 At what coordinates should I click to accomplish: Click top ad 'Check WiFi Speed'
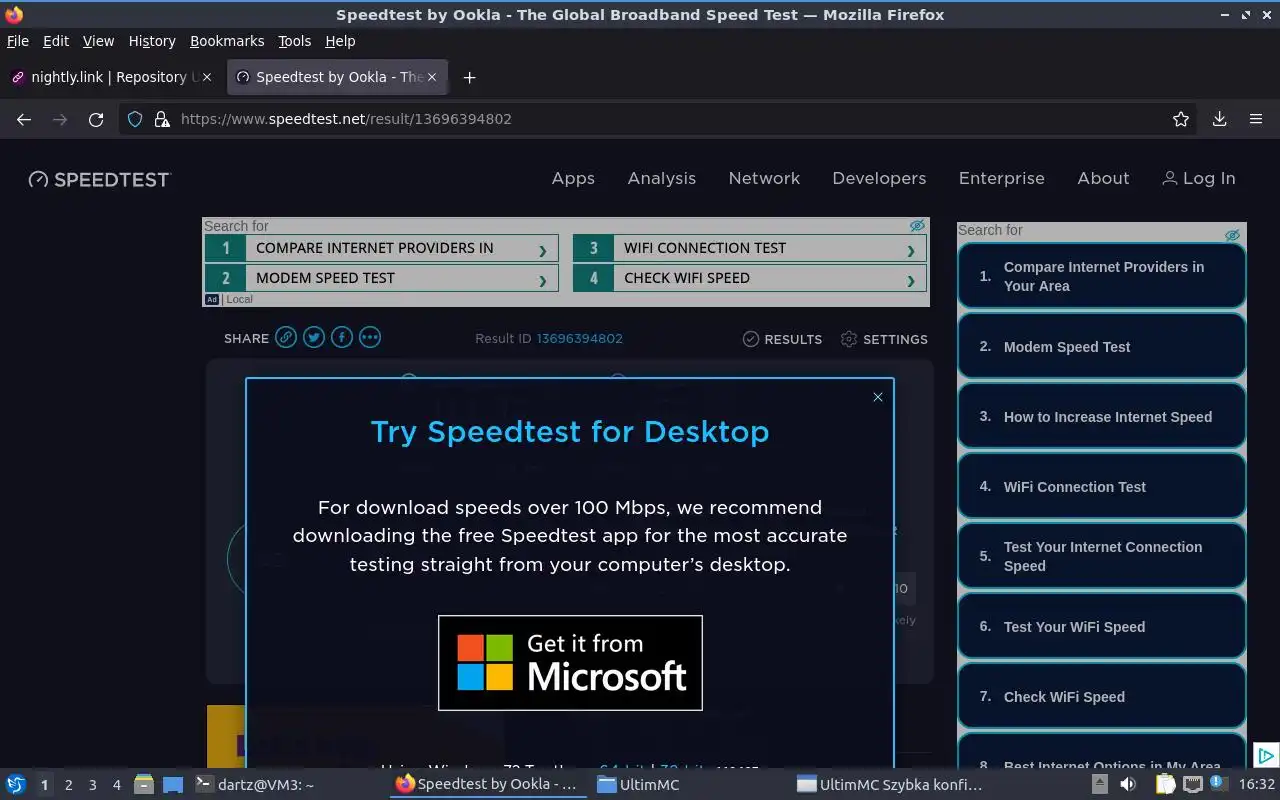[749, 278]
